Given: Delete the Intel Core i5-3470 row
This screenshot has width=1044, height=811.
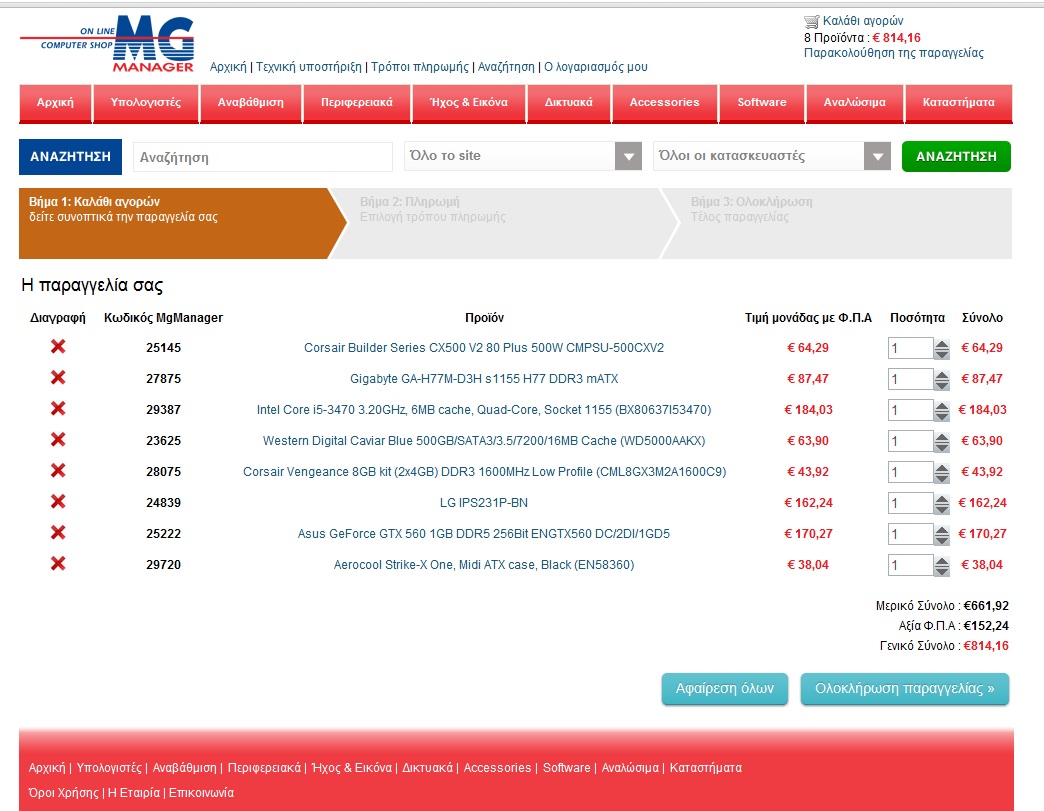Looking at the screenshot, I should point(58,408).
